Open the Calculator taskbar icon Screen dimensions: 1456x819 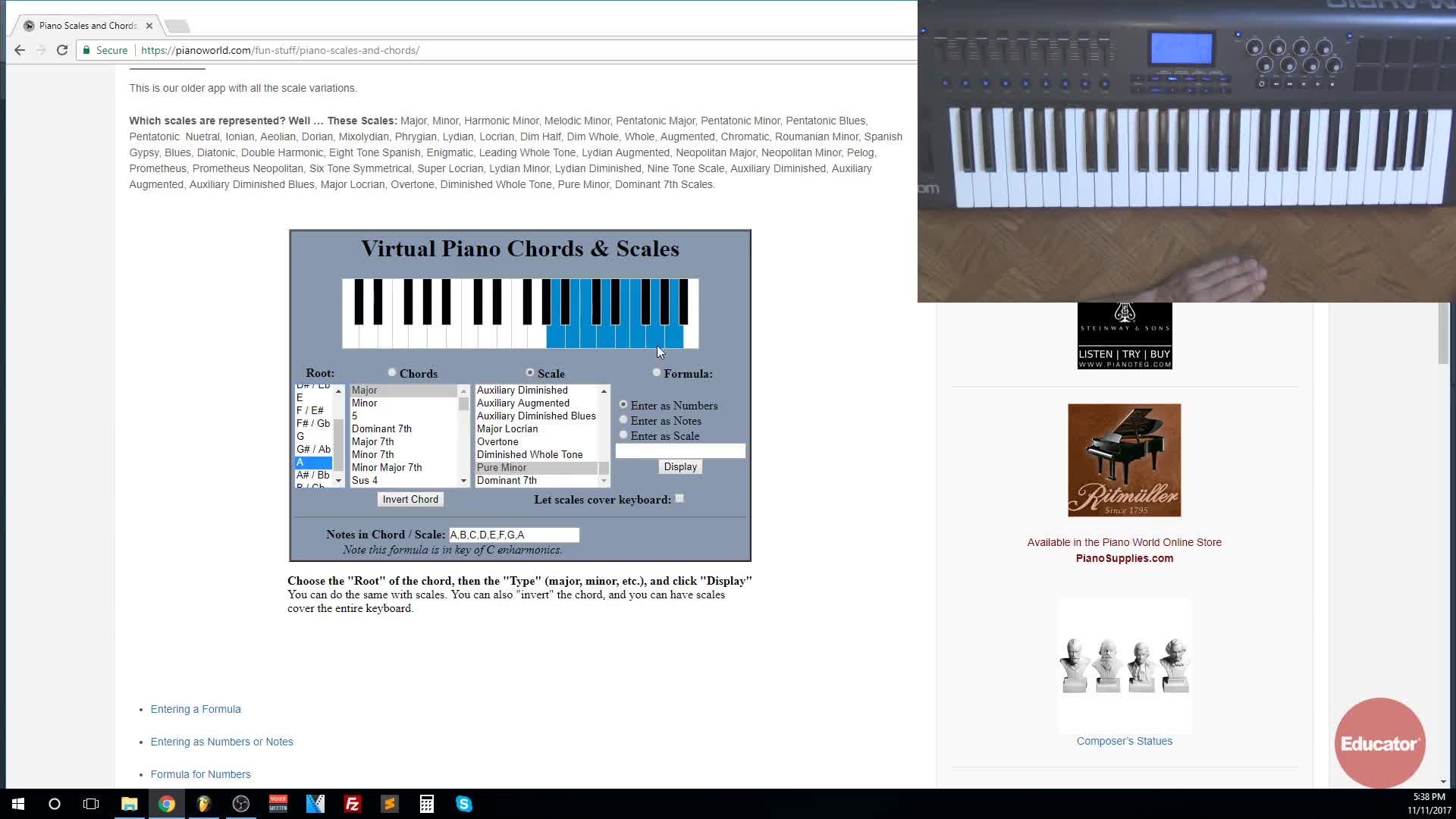click(x=427, y=804)
